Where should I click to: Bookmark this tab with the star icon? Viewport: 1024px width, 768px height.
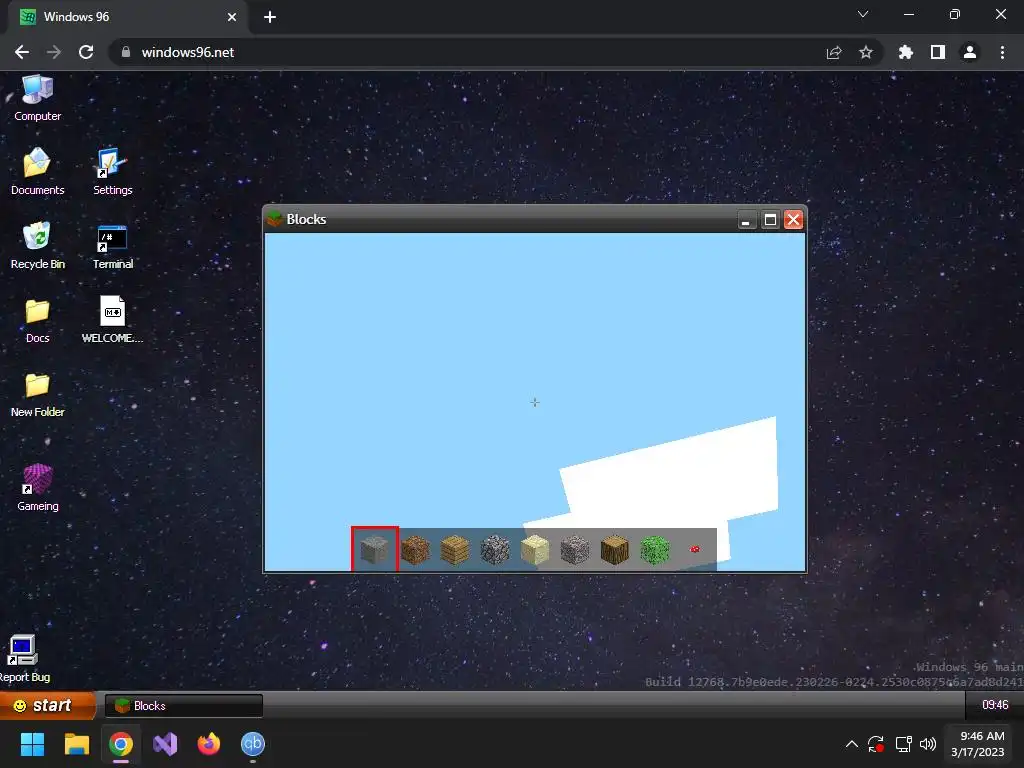(x=866, y=52)
